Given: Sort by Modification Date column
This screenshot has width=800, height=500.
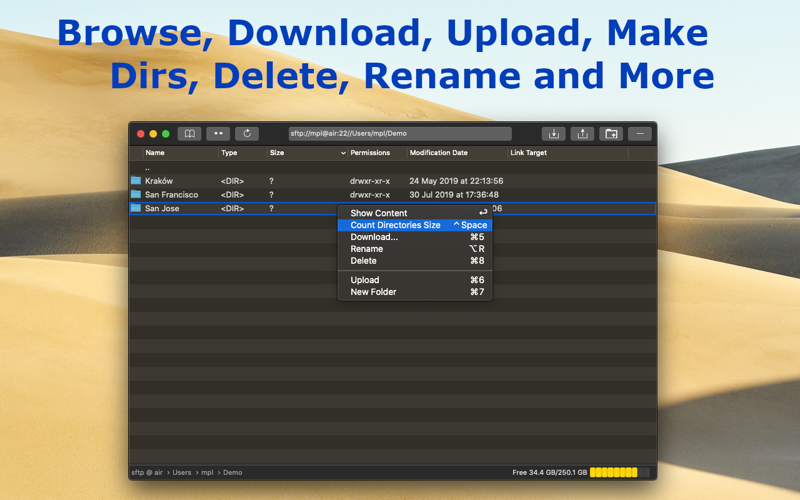Looking at the screenshot, I should click(x=438, y=153).
